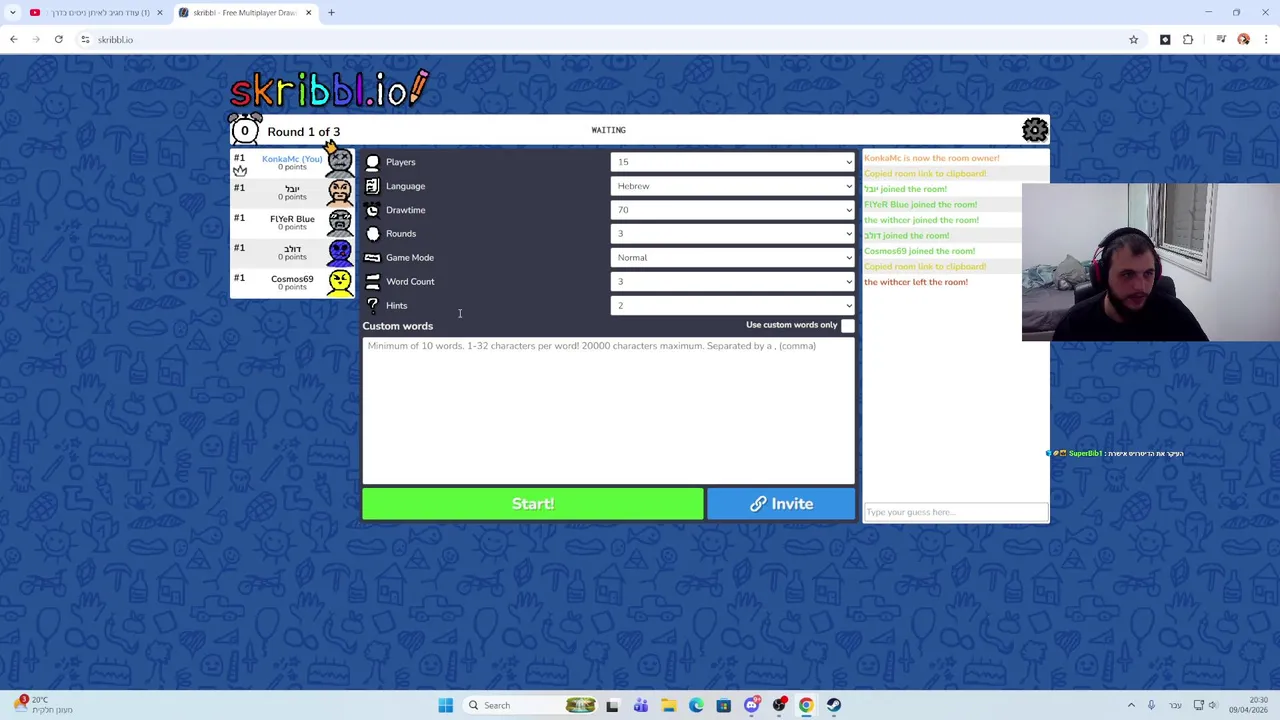Bookmark this page with the star icon
The height and width of the screenshot is (720, 1280).
(1133, 40)
